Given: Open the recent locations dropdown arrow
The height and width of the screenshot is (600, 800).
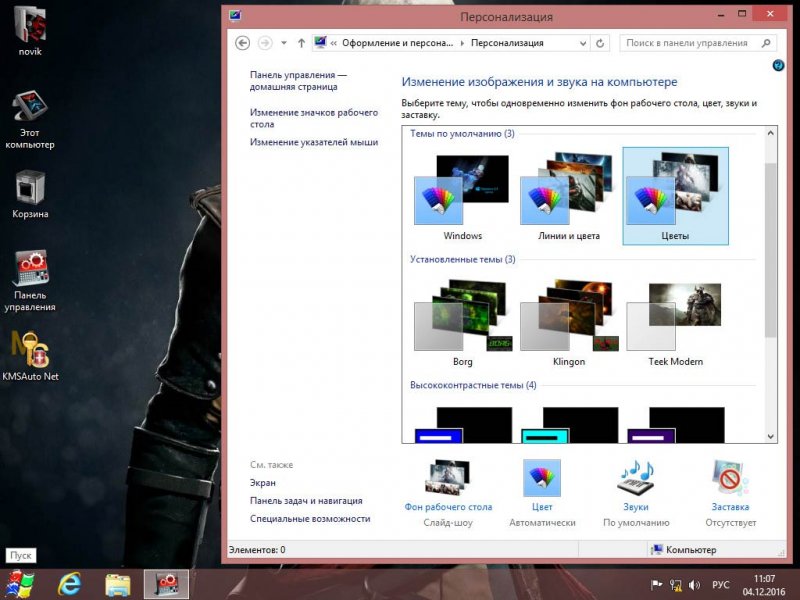Looking at the screenshot, I should point(284,43).
